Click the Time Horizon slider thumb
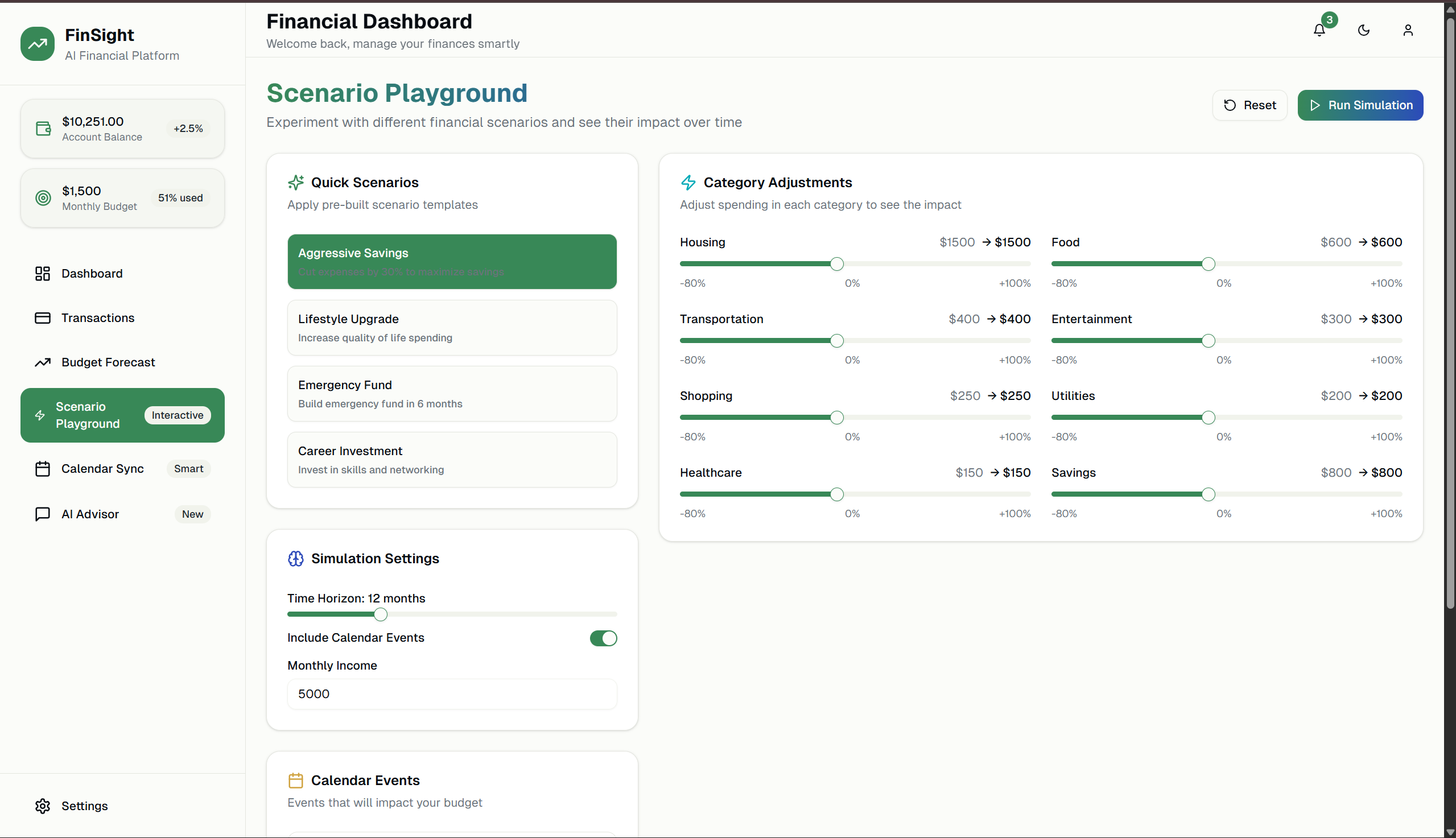 coord(381,614)
